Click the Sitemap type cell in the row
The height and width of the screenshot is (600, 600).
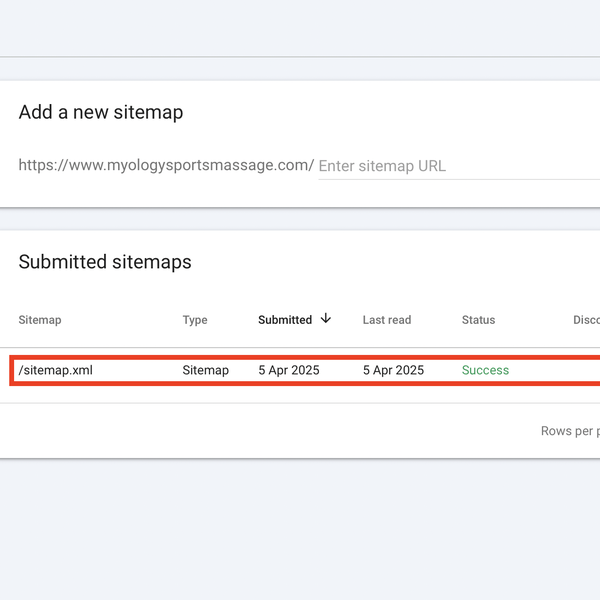coord(205,370)
